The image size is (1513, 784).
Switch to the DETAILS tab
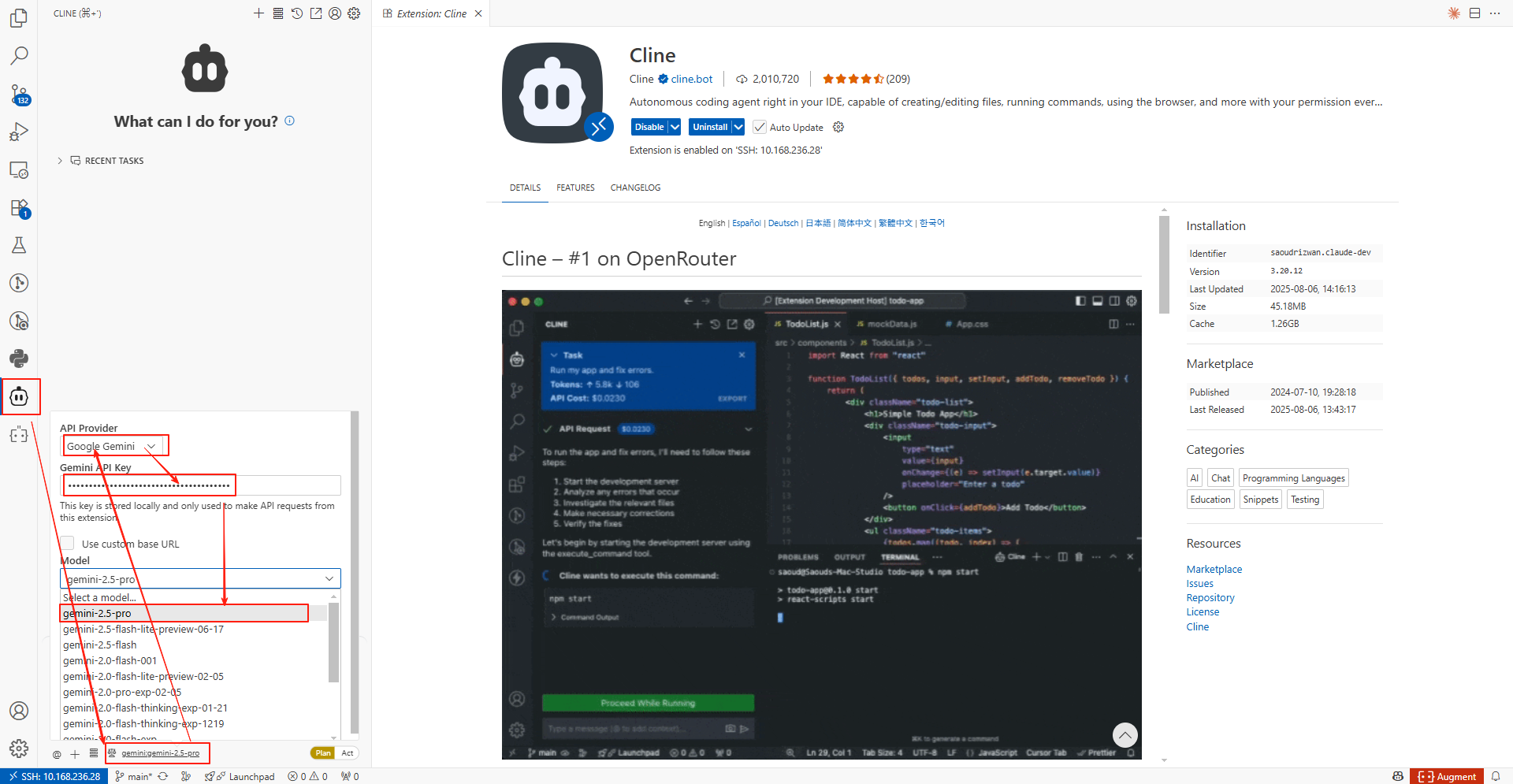pos(525,188)
